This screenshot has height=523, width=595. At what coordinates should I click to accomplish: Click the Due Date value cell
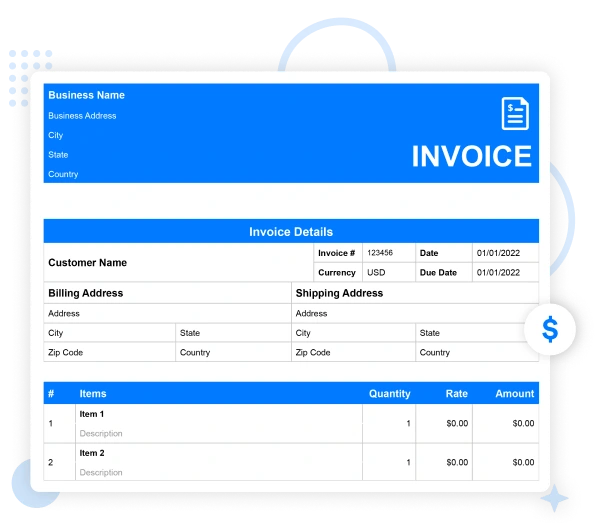pyautogui.click(x=505, y=273)
